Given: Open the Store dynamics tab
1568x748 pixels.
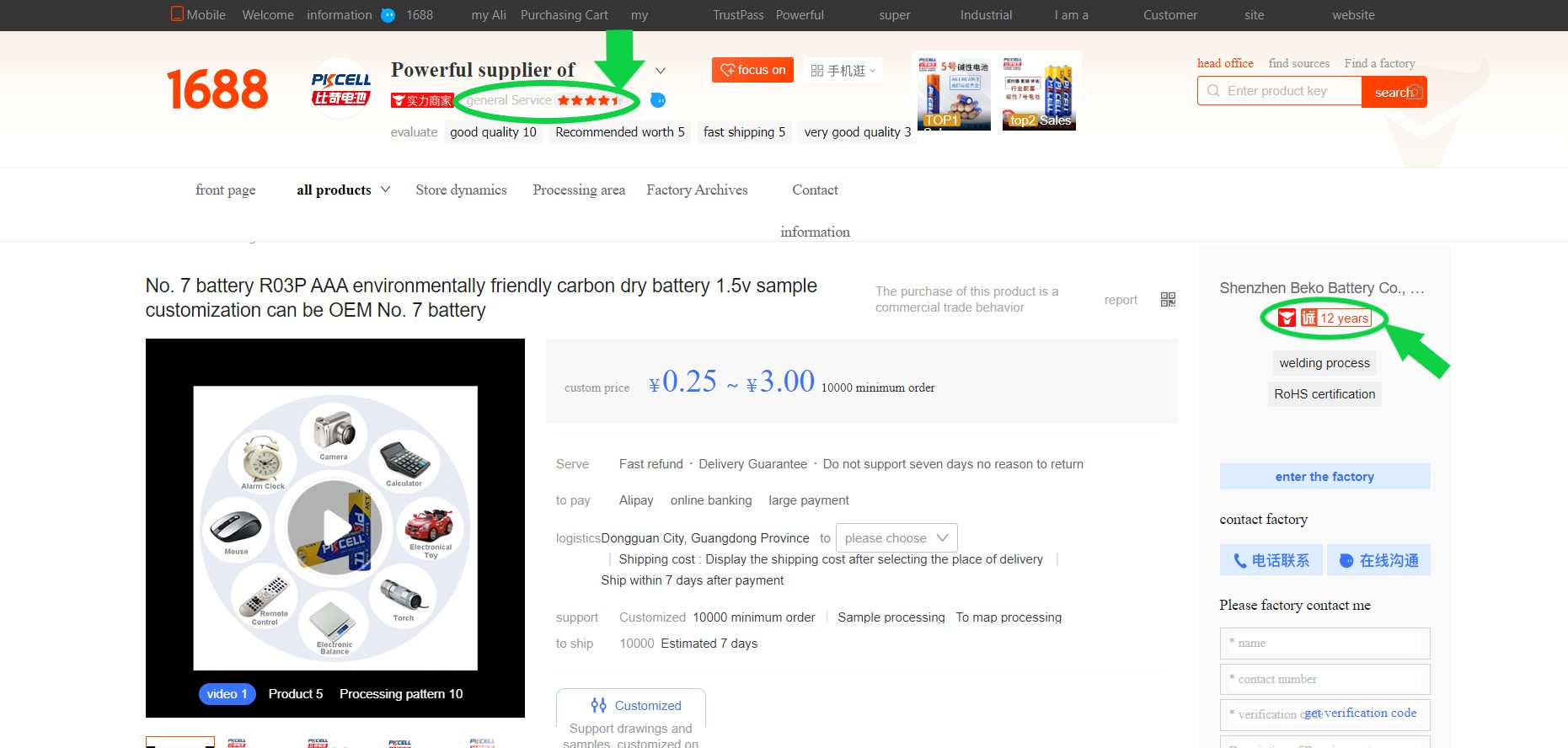Looking at the screenshot, I should [x=461, y=190].
